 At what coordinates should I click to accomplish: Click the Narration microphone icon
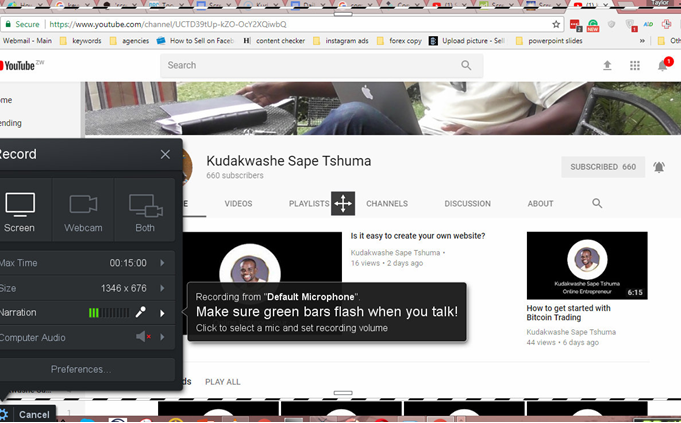[x=141, y=312]
